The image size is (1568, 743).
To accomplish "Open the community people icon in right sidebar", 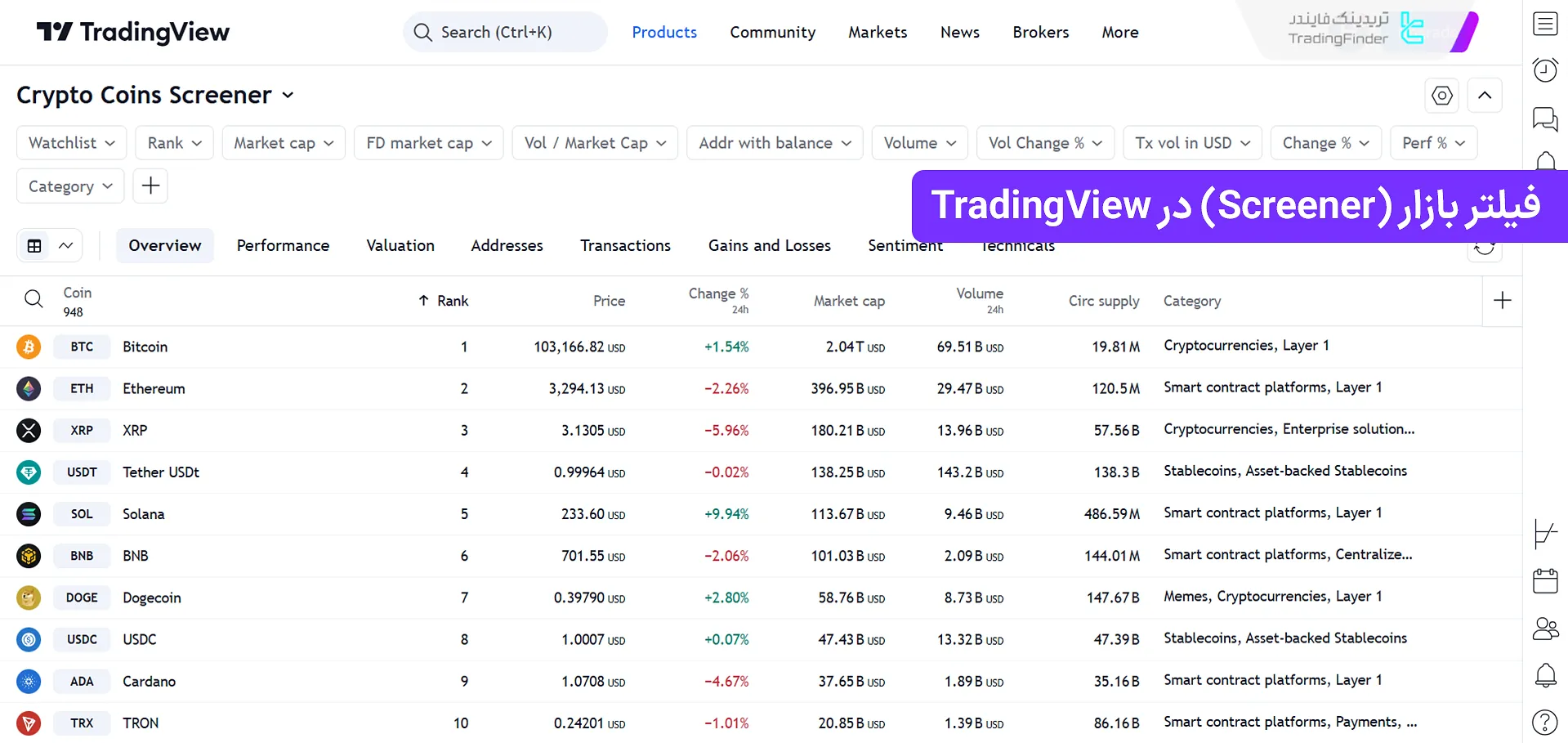I will [1544, 629].
